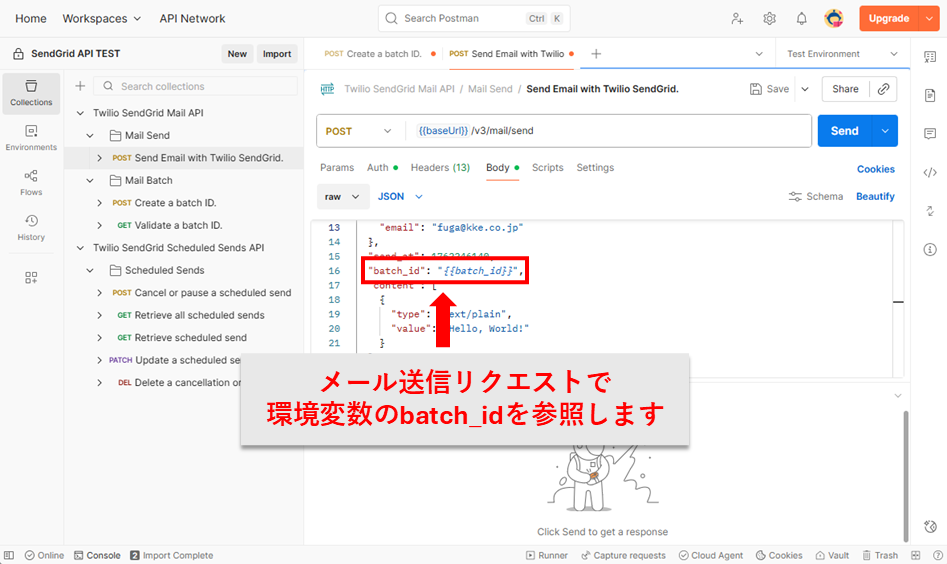
Task: Open the documentation icon in right sidebar
Action: tap(930, 95)
